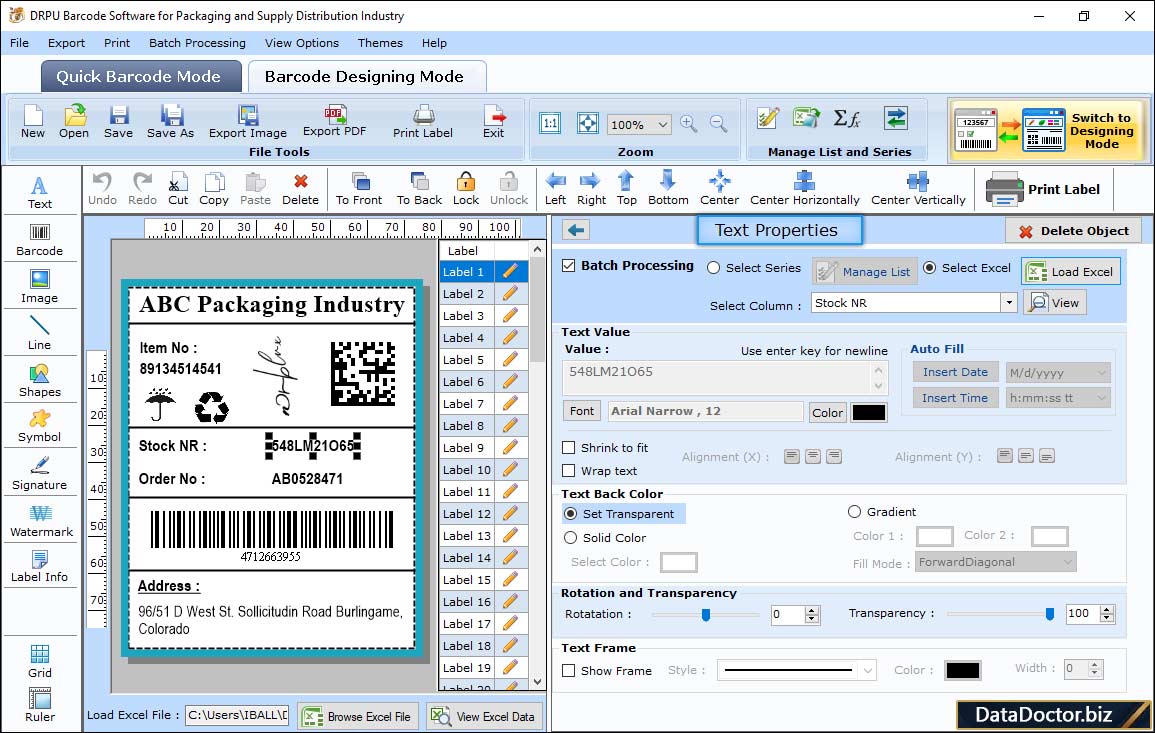The width and height of the screenshot is (1155, 733).
Task: Activate the Line drawing tool
Action: (40, 333)
